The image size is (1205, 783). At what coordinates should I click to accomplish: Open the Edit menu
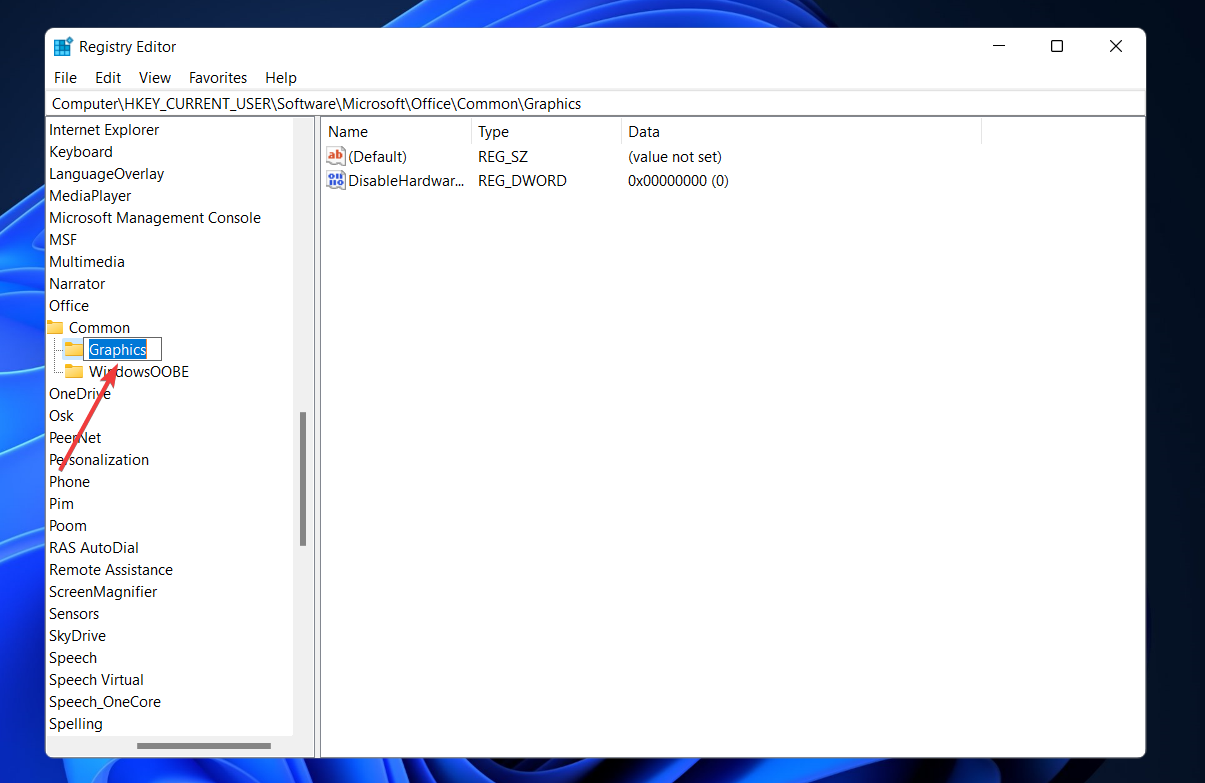(x=108, y=77)
